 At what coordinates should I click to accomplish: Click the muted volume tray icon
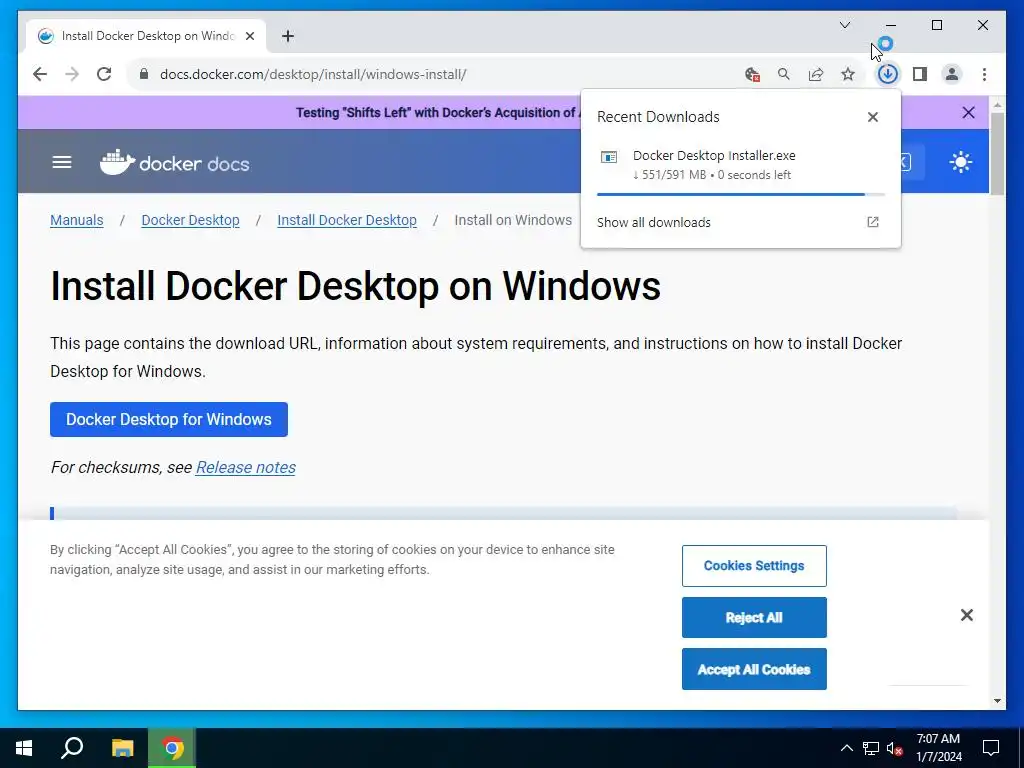pos(895,748)
